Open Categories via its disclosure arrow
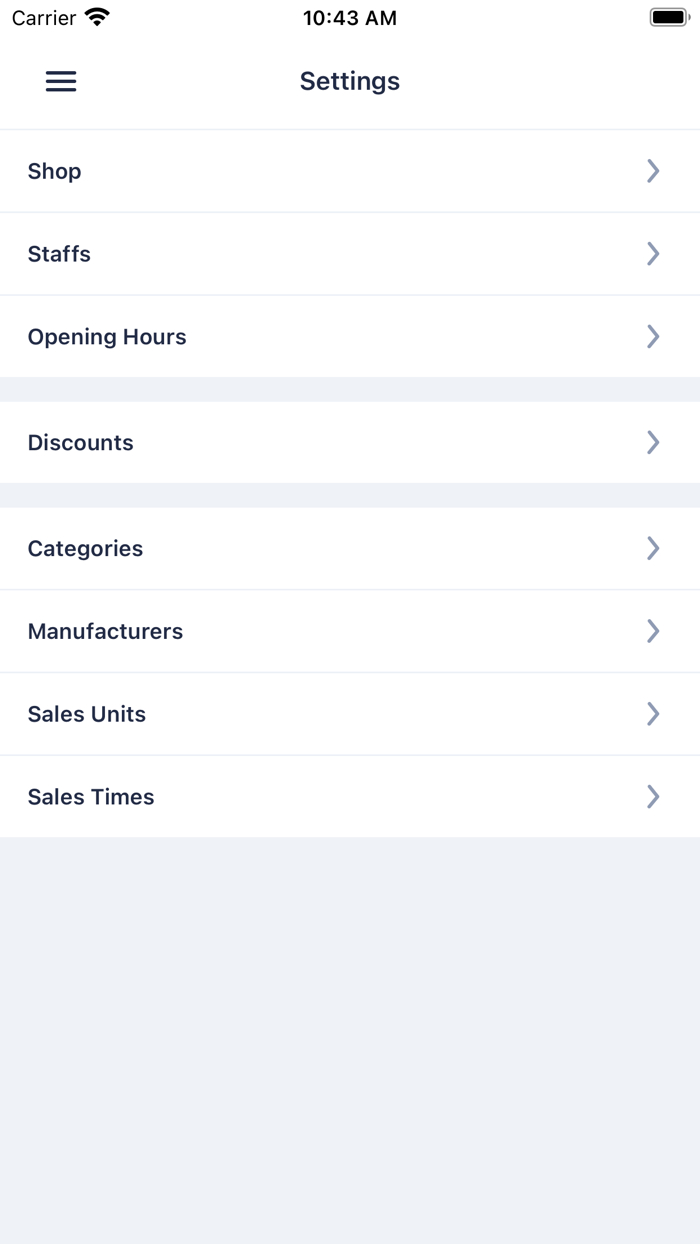This screenshot has width=700, height=1244. coord(653,548)
